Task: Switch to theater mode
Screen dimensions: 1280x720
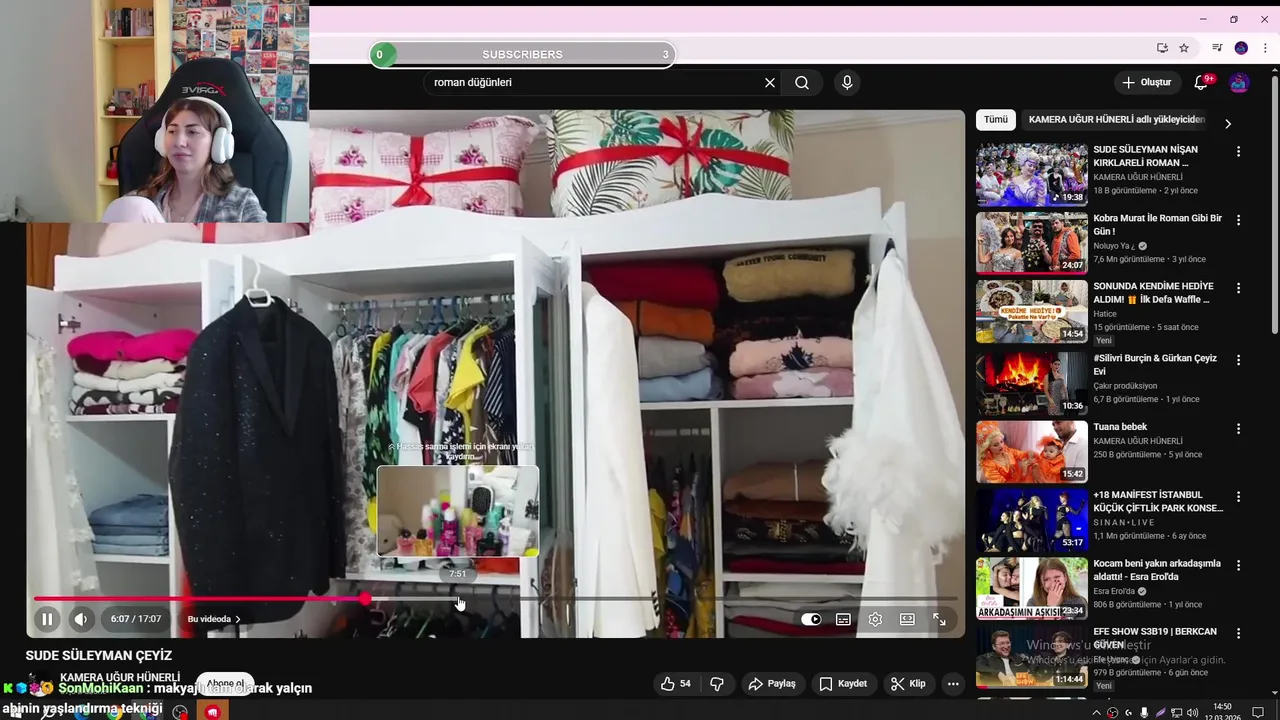Action: click(907, 619)
